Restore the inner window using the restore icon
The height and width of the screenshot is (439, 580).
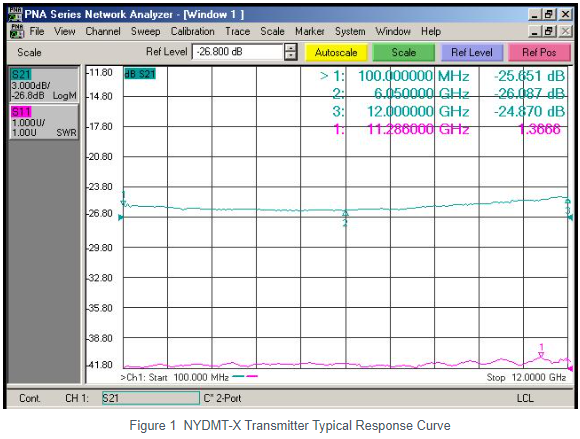click(549, 31)
